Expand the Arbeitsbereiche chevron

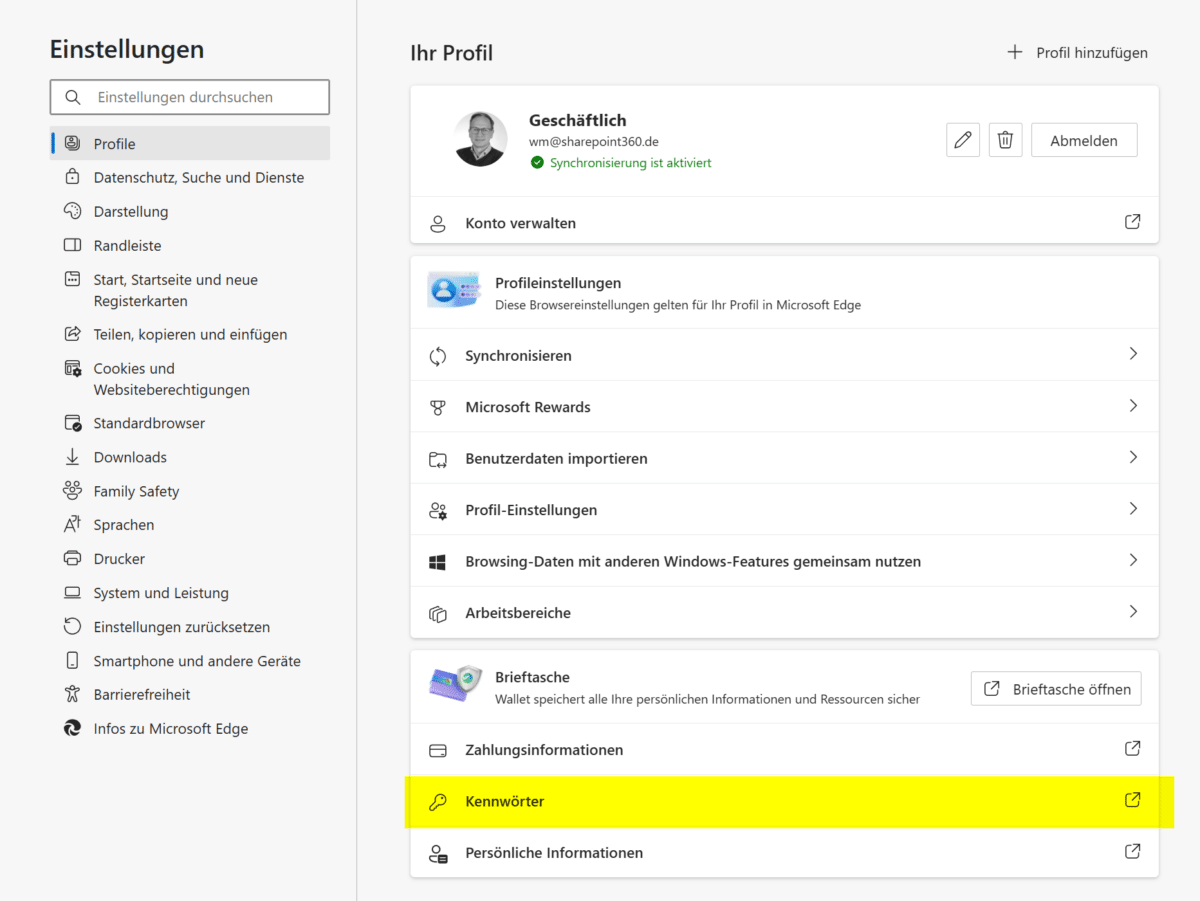click(1132, 611)
